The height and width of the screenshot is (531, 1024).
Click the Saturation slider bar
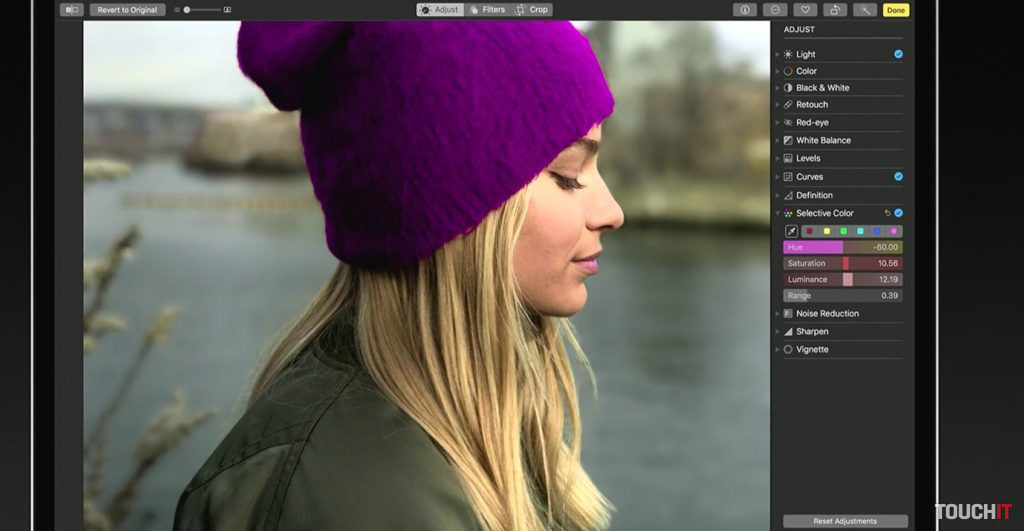(x=842, y=263)
